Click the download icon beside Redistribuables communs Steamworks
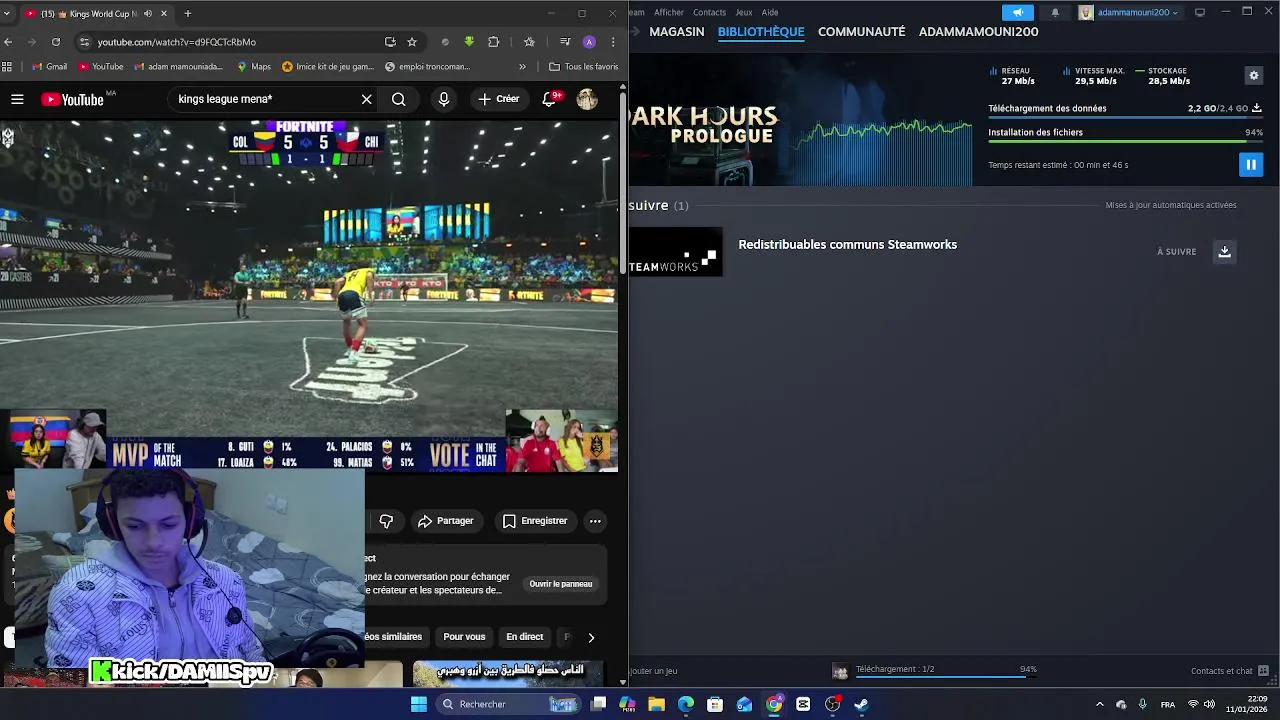Viewport: 1280px width, 720px height. pyautogui.click(x=1225, y=252)
